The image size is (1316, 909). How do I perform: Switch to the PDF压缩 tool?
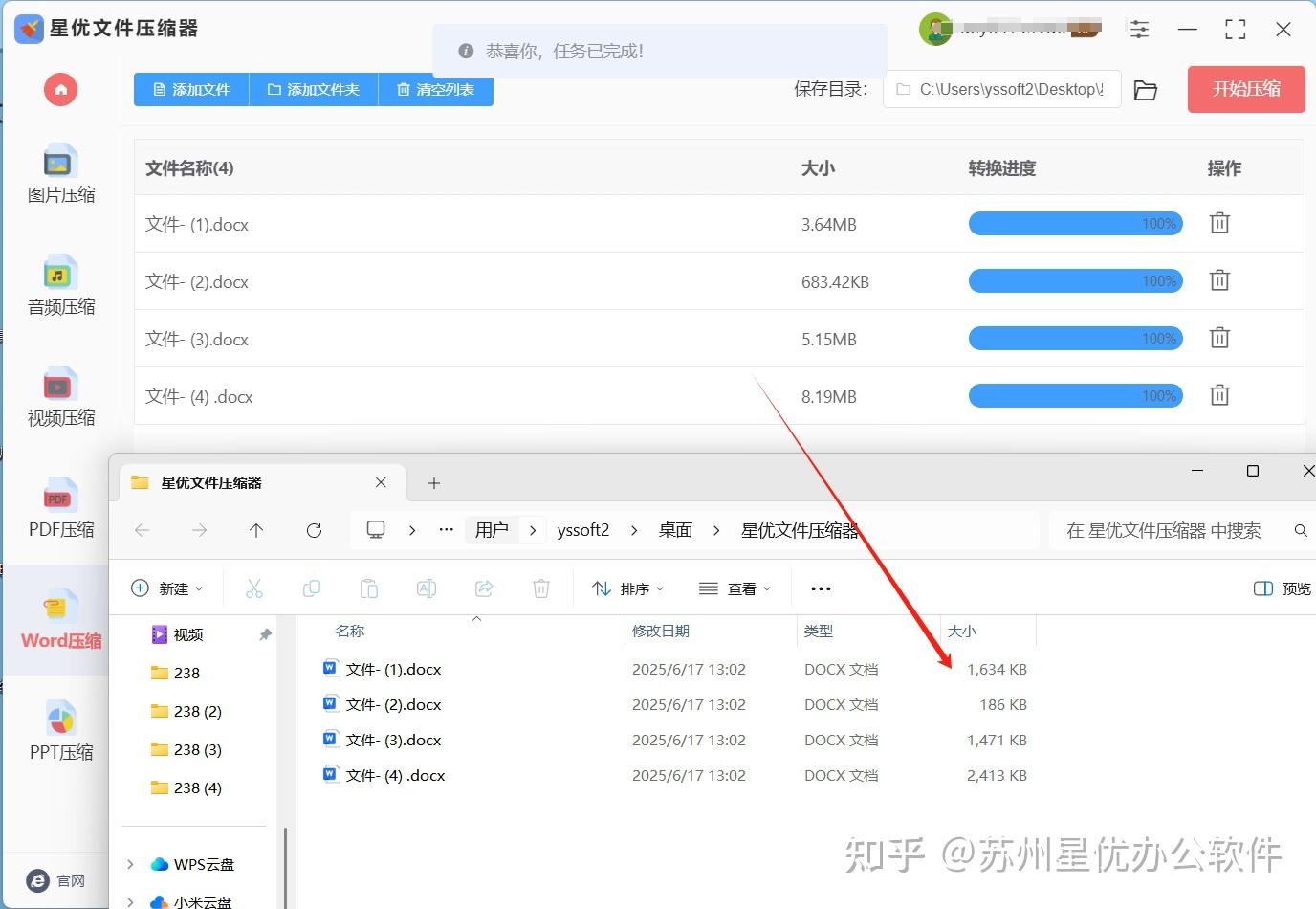pos(60,508)
